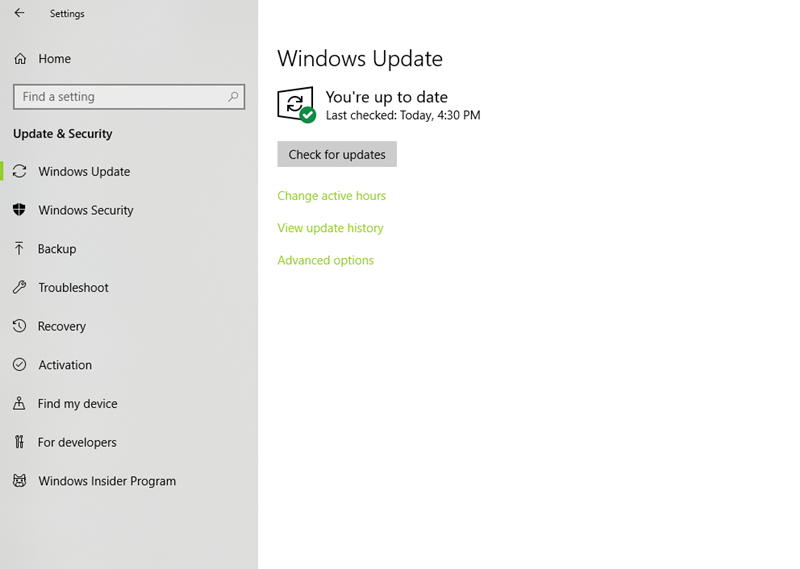Screen dimensions: 800x569
Task: Go to the Backup section
Action: click(129, 249)
